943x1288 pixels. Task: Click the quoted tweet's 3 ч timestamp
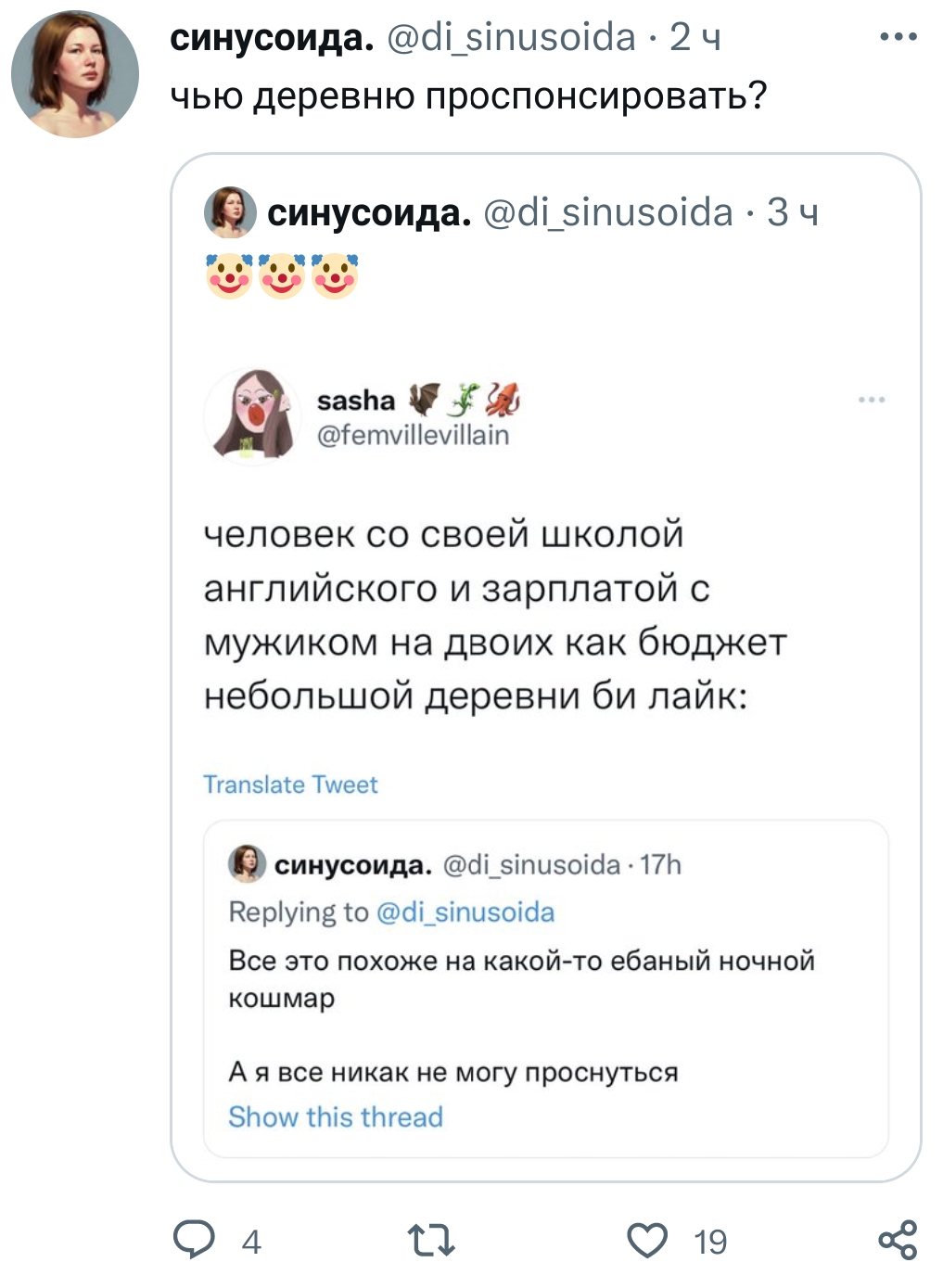click(793, 212)
